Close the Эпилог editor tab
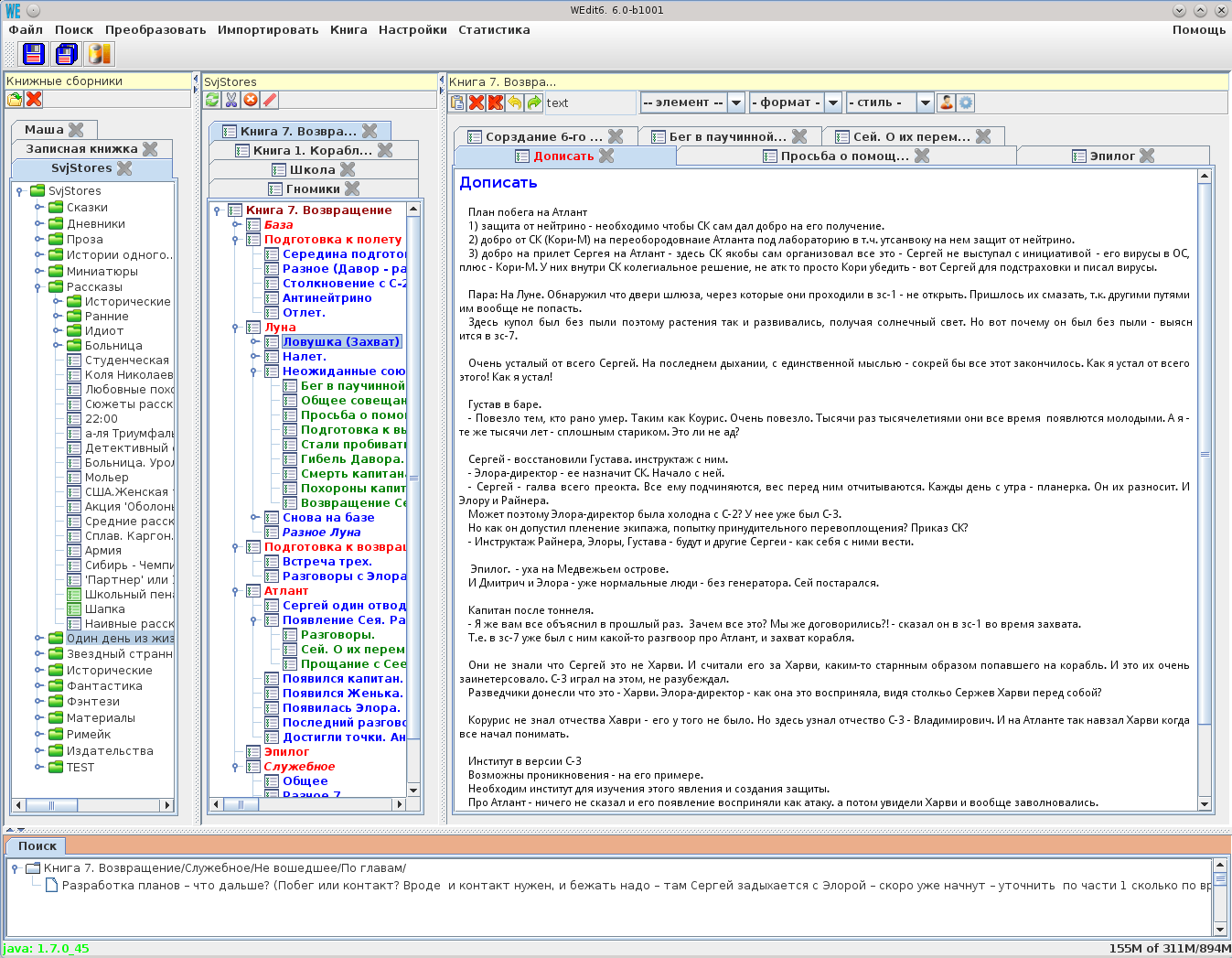 click(x=1147, y=156)
